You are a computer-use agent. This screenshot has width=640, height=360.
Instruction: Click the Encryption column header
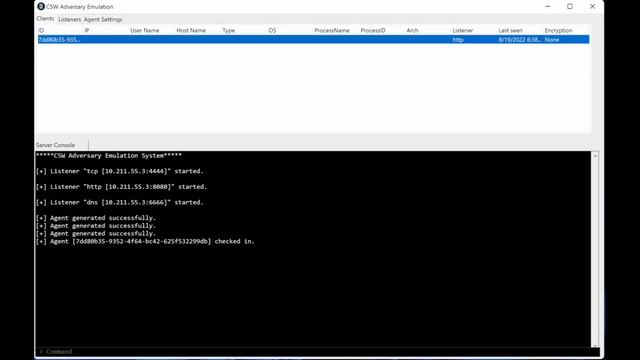(558, 30)
